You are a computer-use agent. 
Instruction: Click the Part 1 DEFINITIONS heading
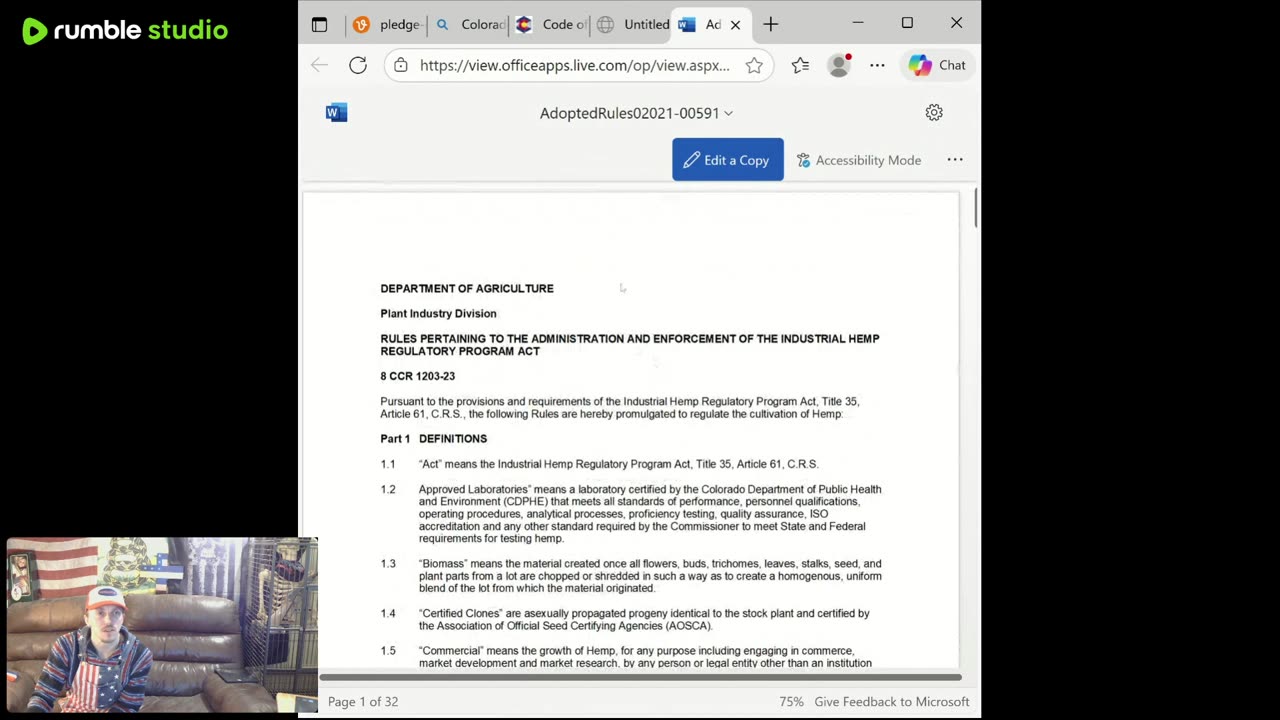pyautogui.click(x=434, y=439)
